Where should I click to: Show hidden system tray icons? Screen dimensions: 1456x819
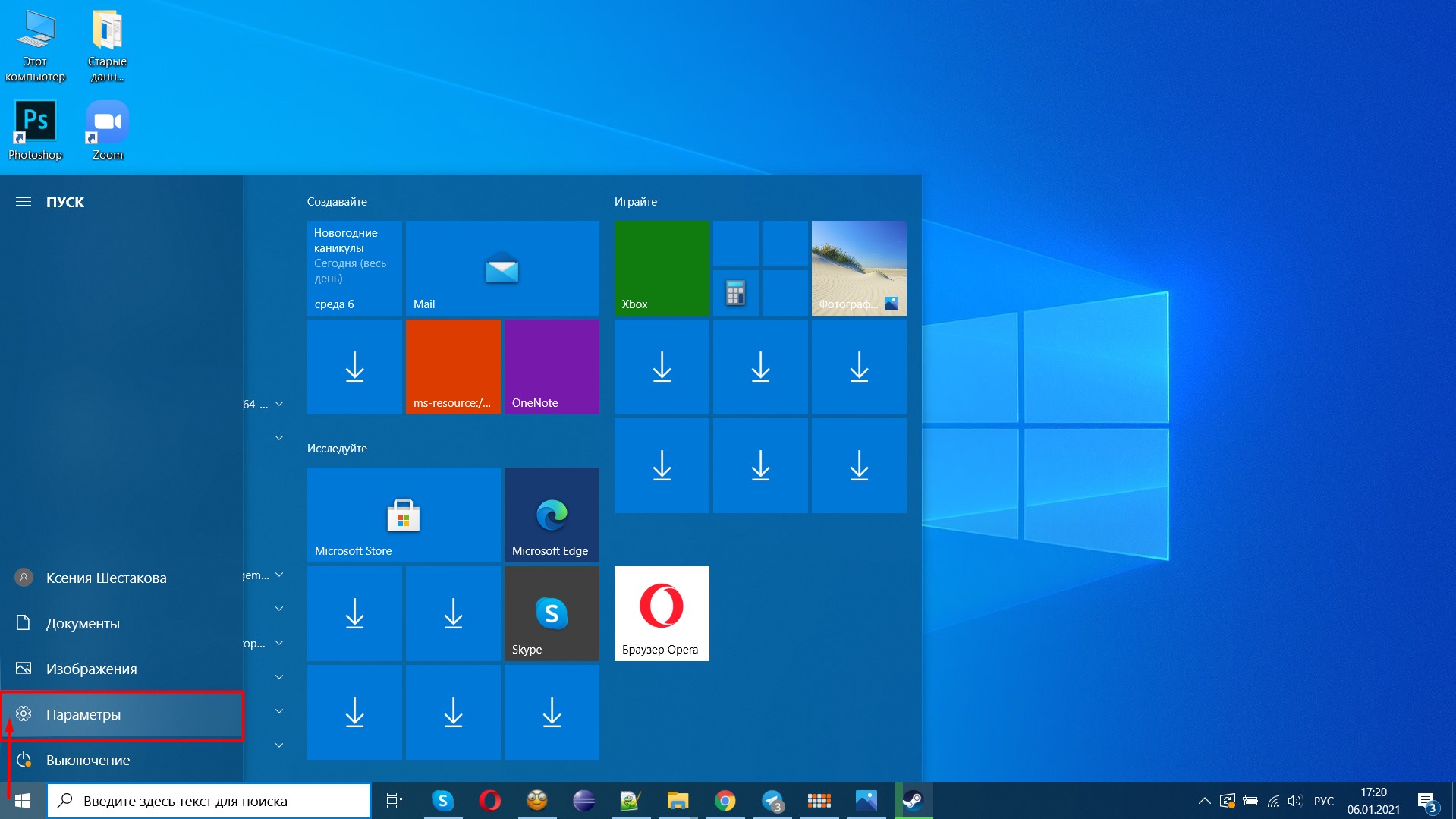point(1204,801)
